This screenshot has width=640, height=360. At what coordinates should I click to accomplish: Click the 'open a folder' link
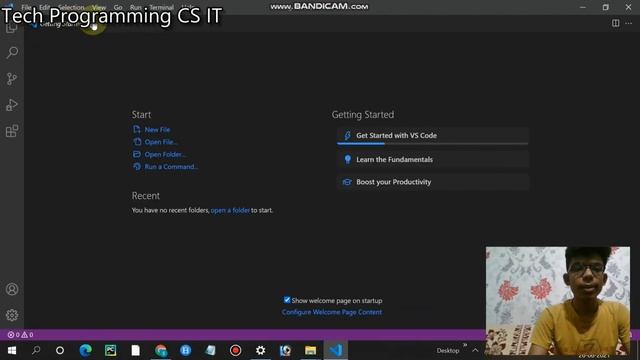click(230, 210)
